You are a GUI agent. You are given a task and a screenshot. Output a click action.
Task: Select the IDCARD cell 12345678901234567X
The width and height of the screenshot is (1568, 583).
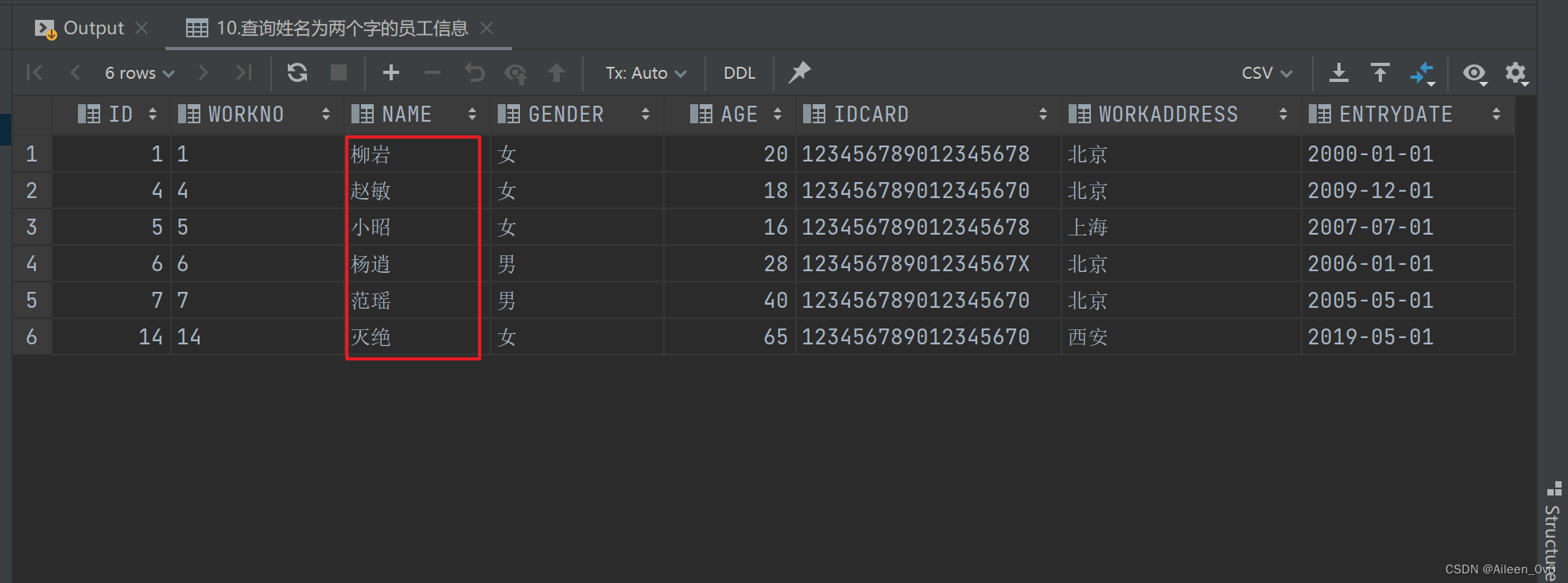(927, 264)
